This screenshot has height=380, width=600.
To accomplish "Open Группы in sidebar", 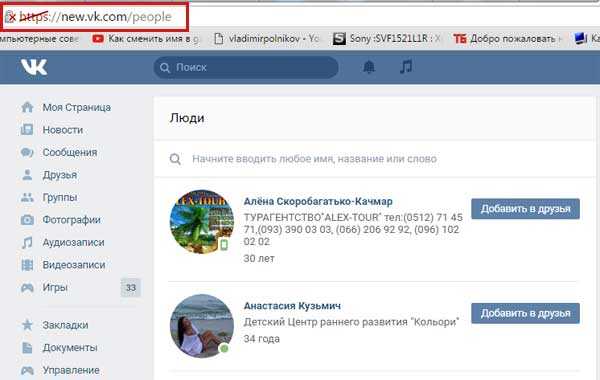I will (60, 197).
